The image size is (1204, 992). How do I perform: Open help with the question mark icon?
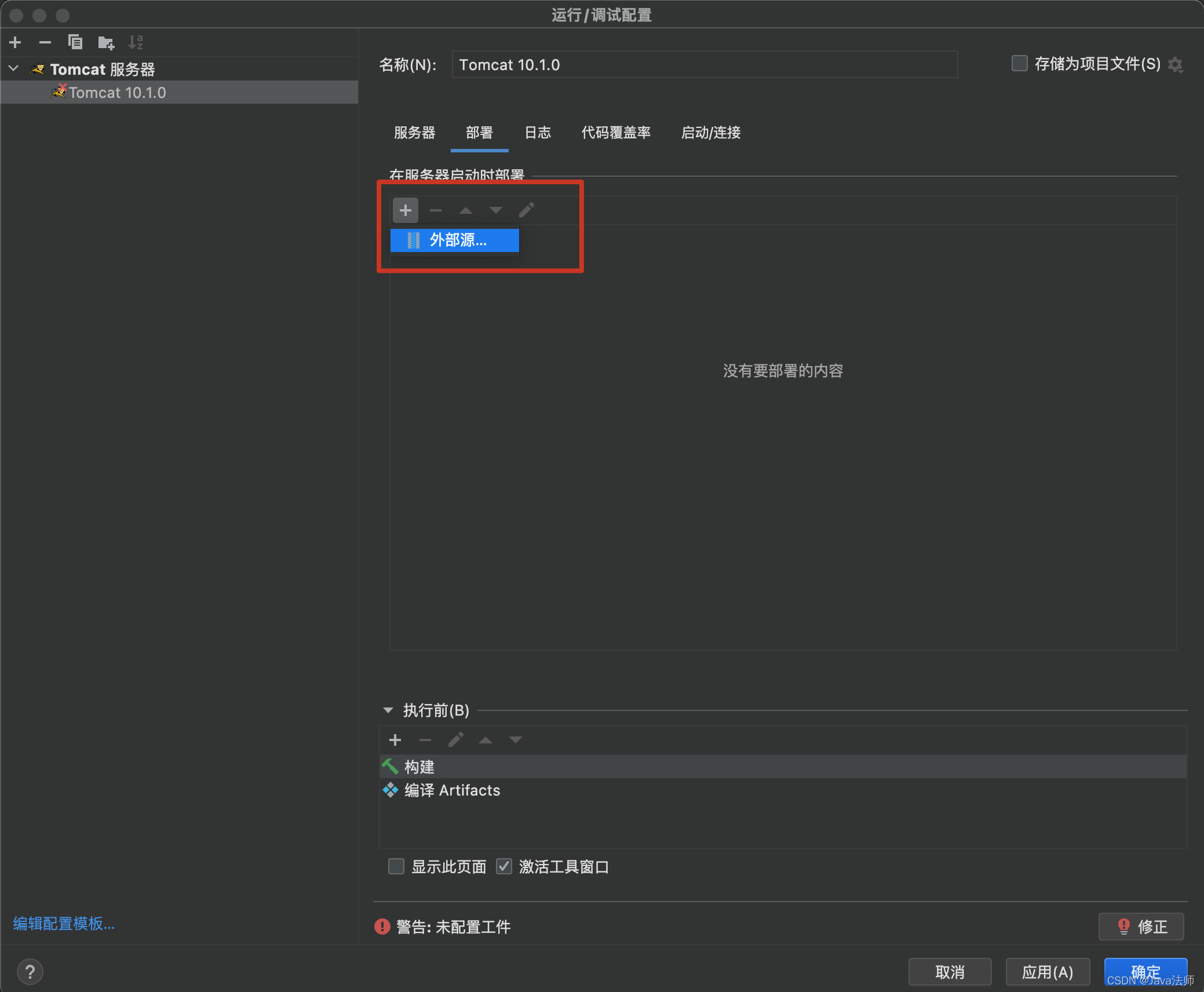tap(30, 972)
